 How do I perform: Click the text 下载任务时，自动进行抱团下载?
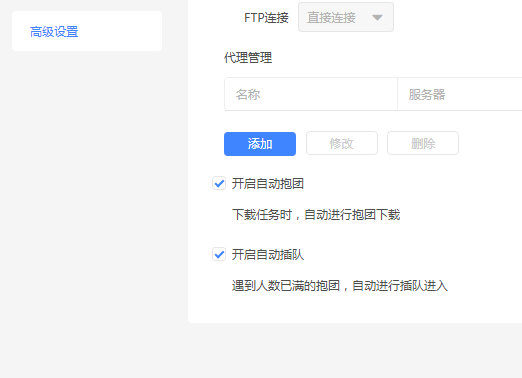click(316, 215)
